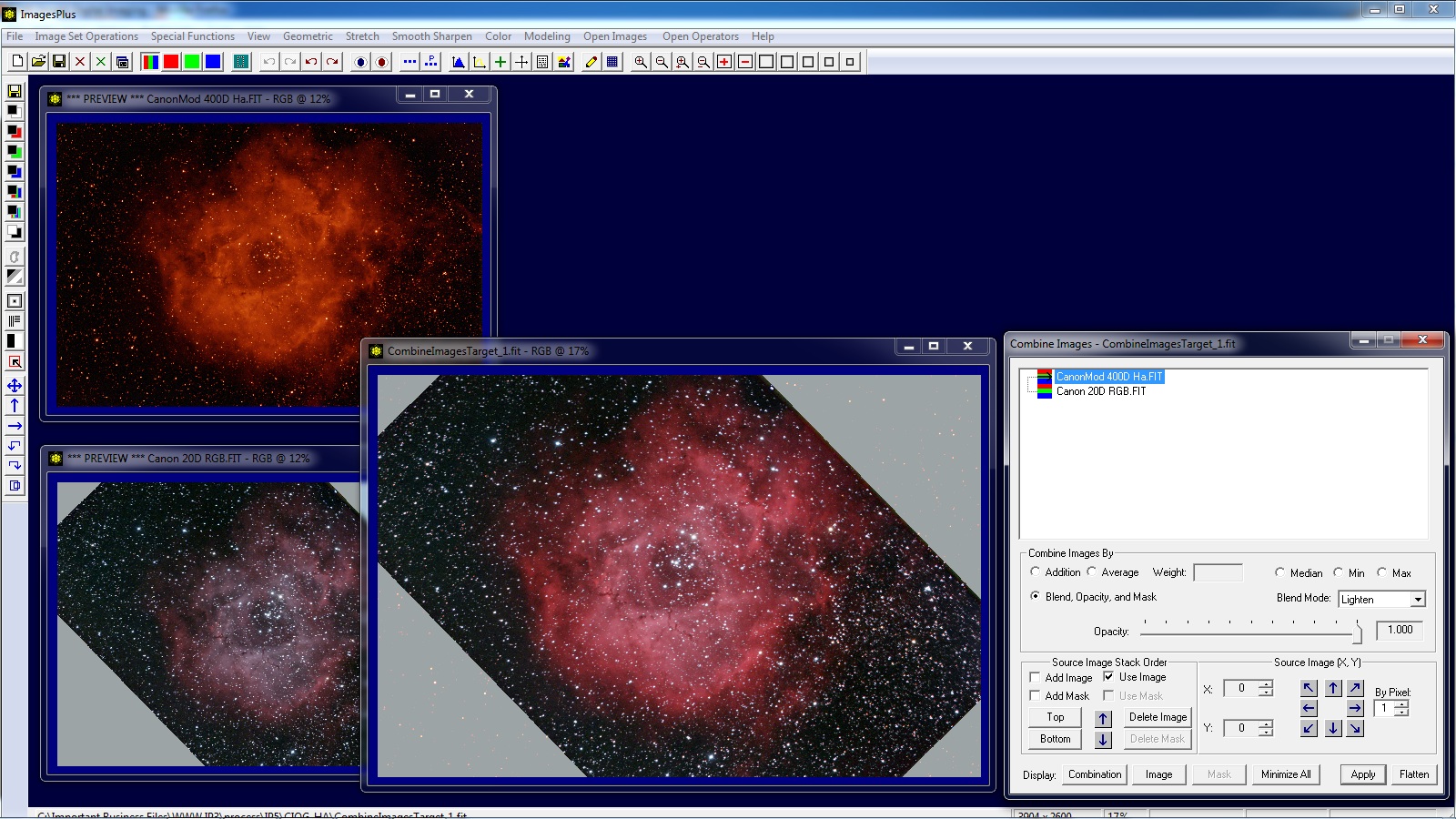Click the histogram toolbar icon

click(459, 62)
